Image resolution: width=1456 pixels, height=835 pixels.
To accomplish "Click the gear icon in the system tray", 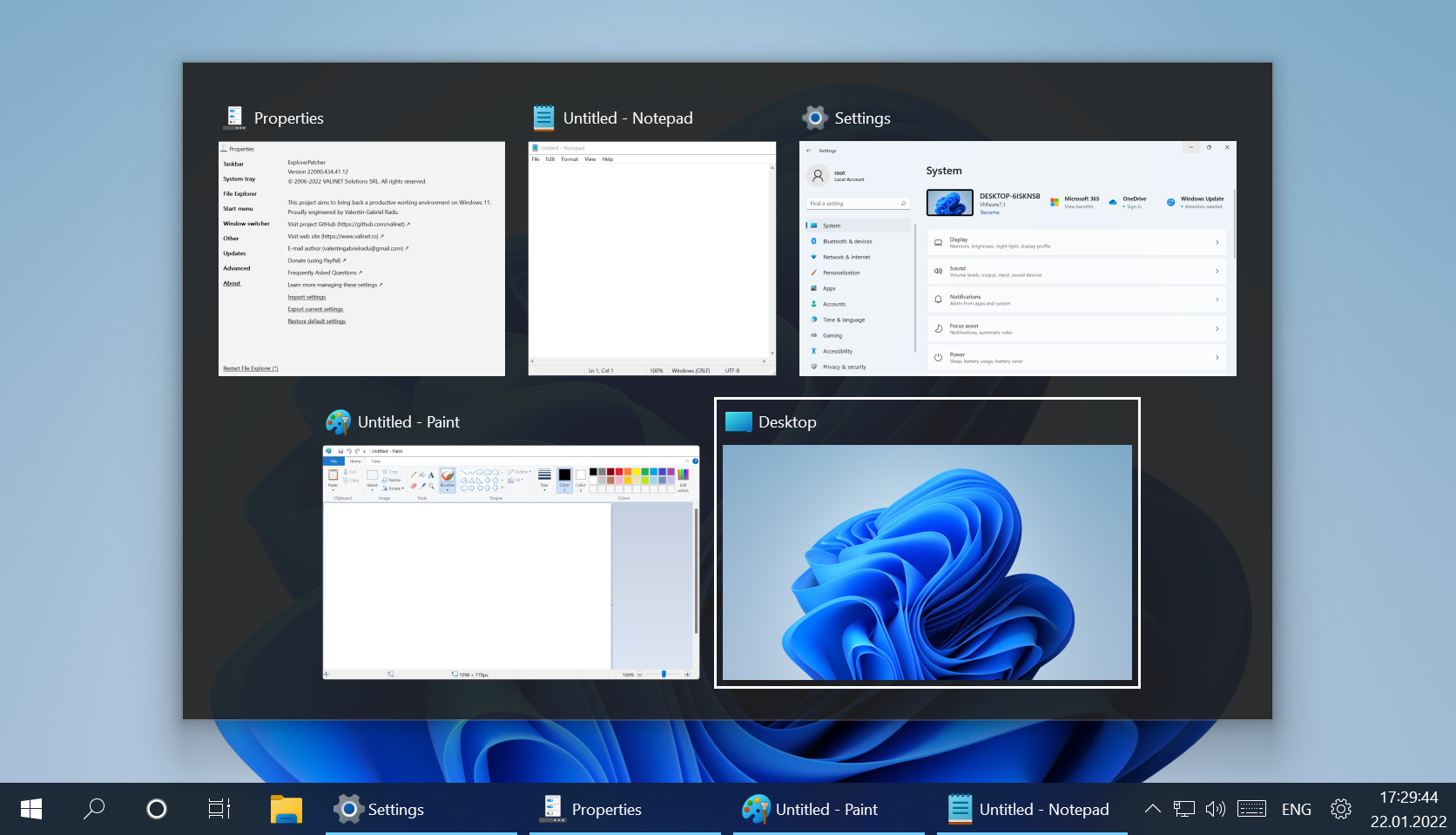I will click(x=1341, y=809).
